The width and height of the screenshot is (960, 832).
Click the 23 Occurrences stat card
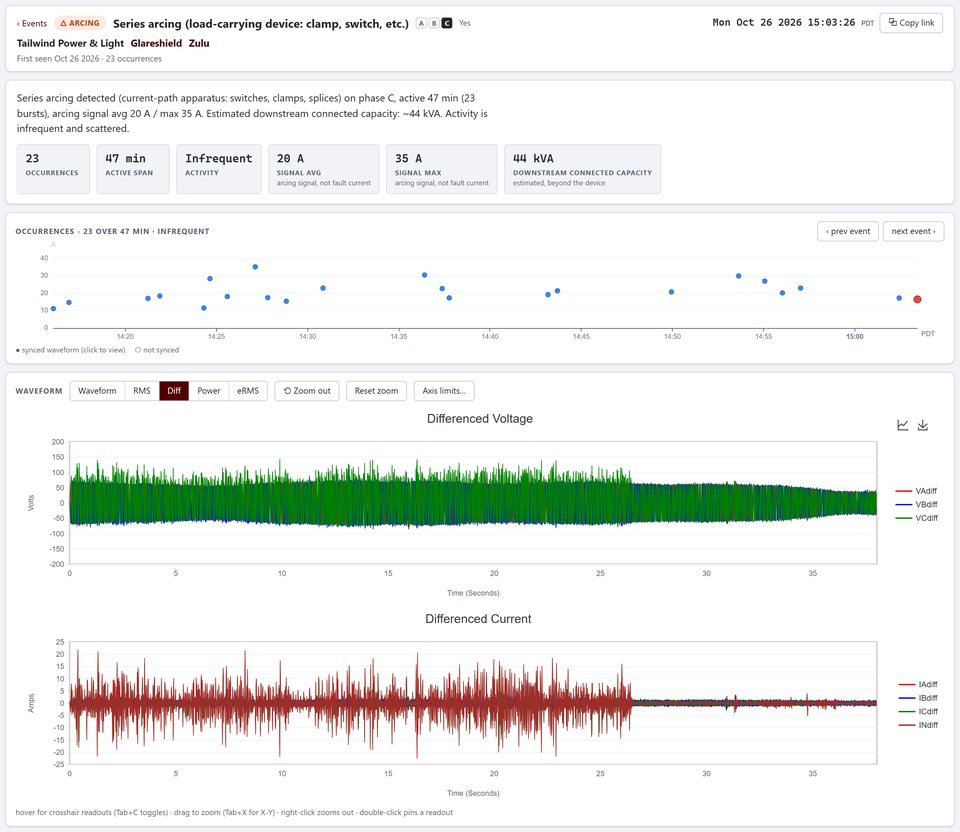[x=53, y=169]
